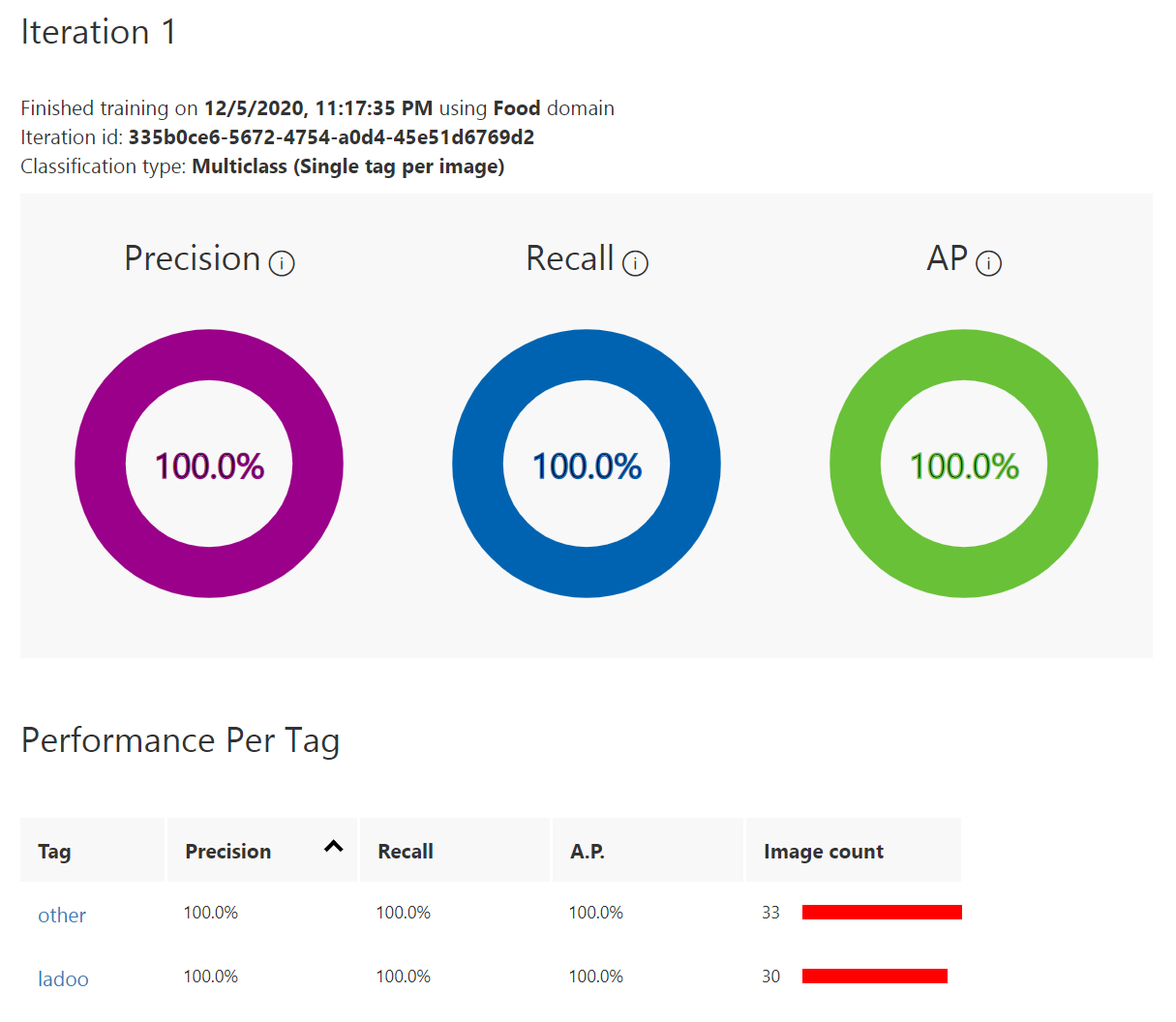The image size is (1176, 1022).
Task: Click the info icon beside Recall heading
Action: pos(635,263)
